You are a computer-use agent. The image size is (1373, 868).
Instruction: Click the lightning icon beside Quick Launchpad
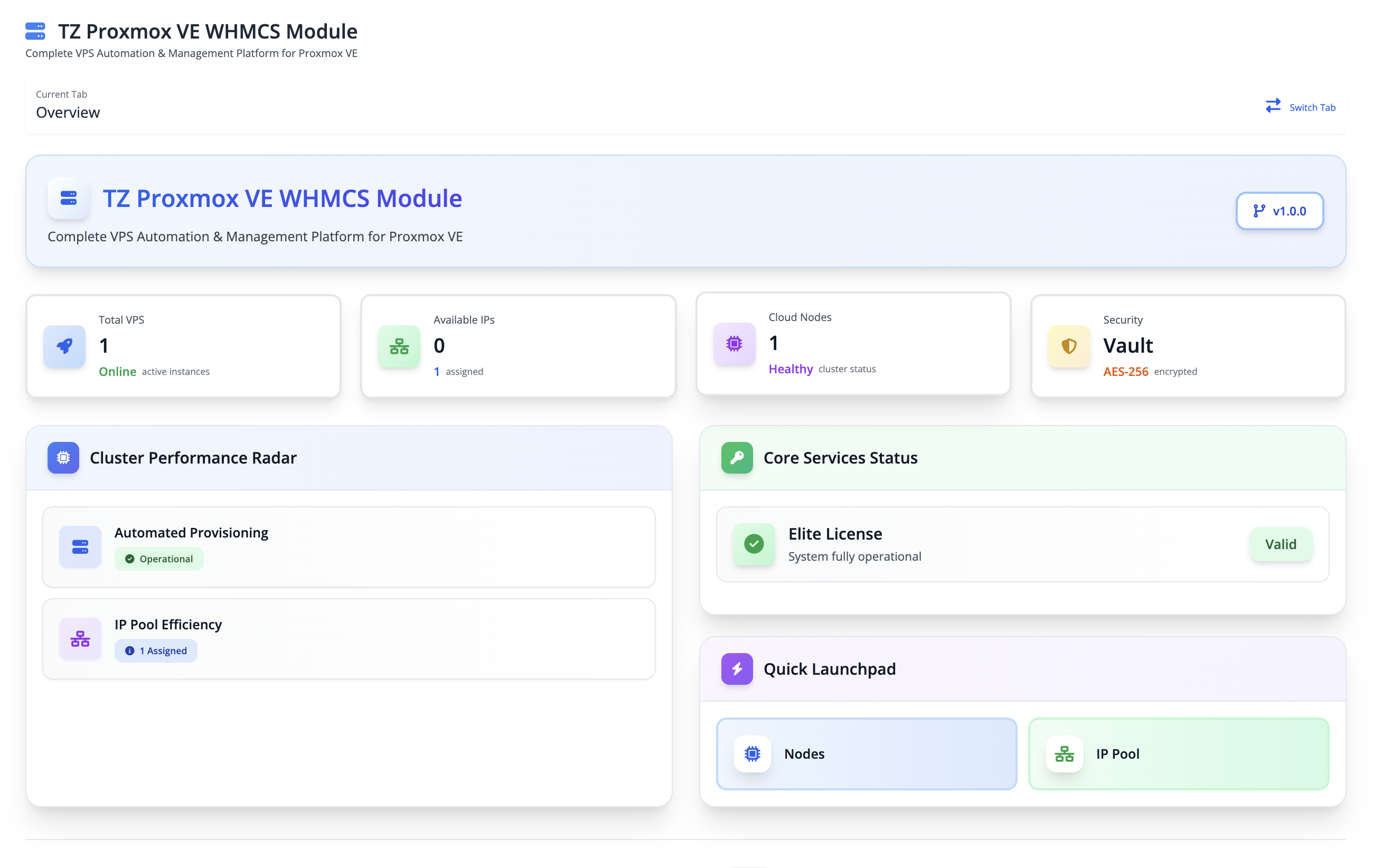[x=737, y=668]
